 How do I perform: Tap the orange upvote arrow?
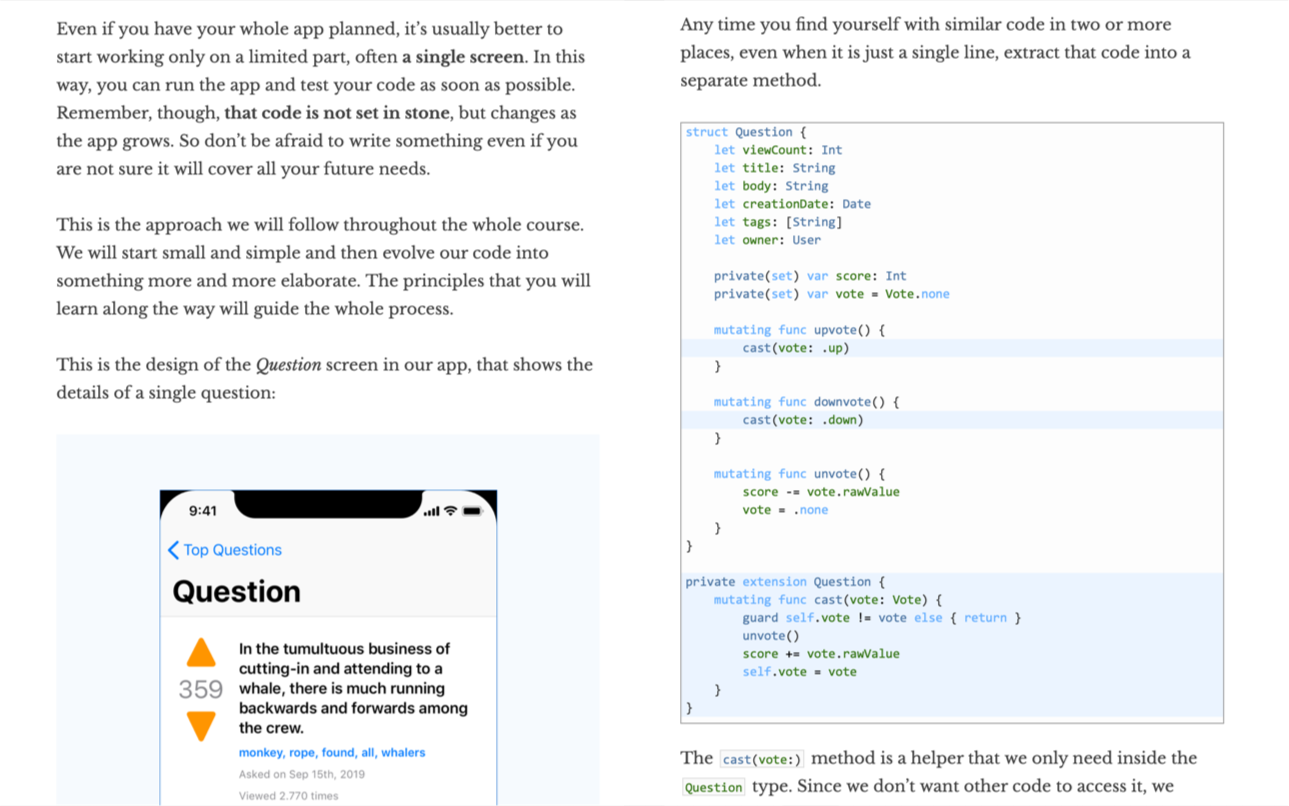(x=201, y=653)
